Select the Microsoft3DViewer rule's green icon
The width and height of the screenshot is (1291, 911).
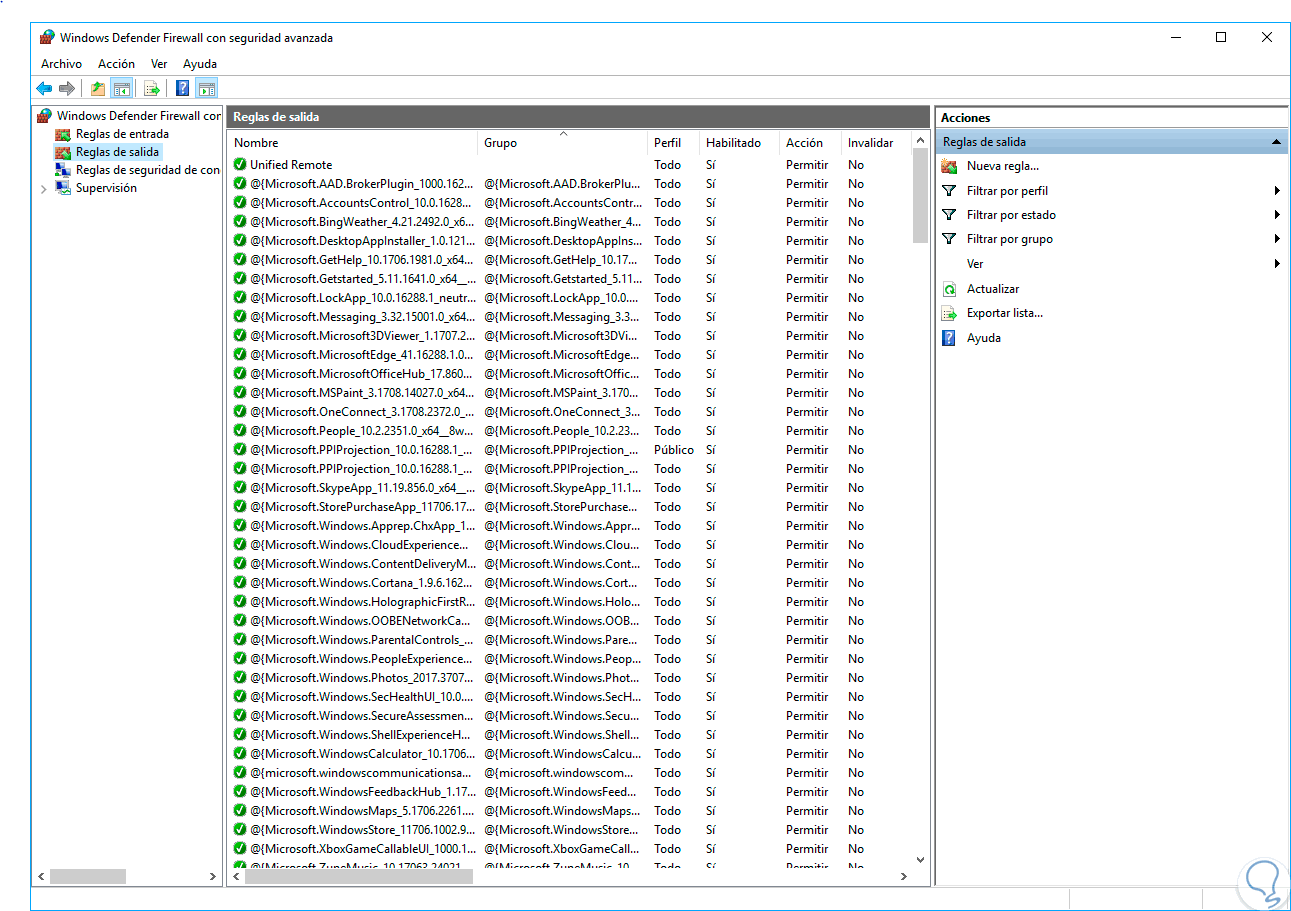pos(240,335)
